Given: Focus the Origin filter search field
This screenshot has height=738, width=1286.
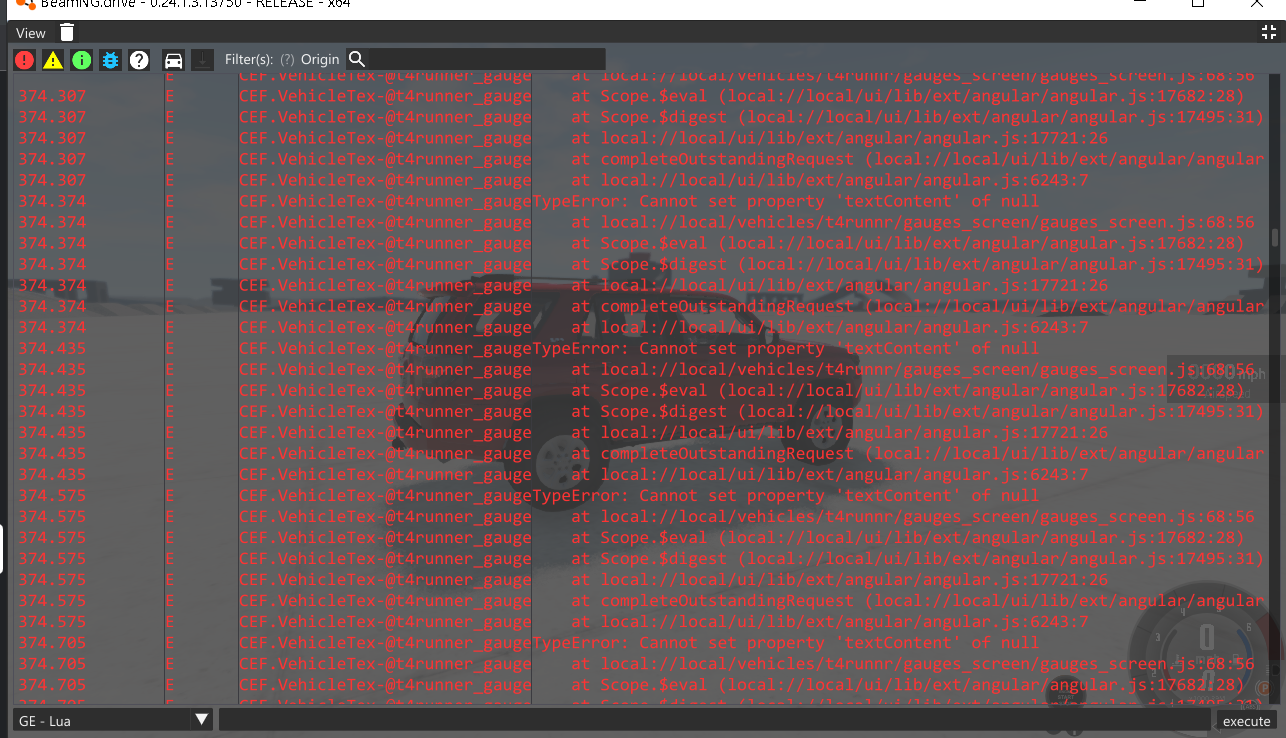Looking at the screenshot, I should click(487, 59).
